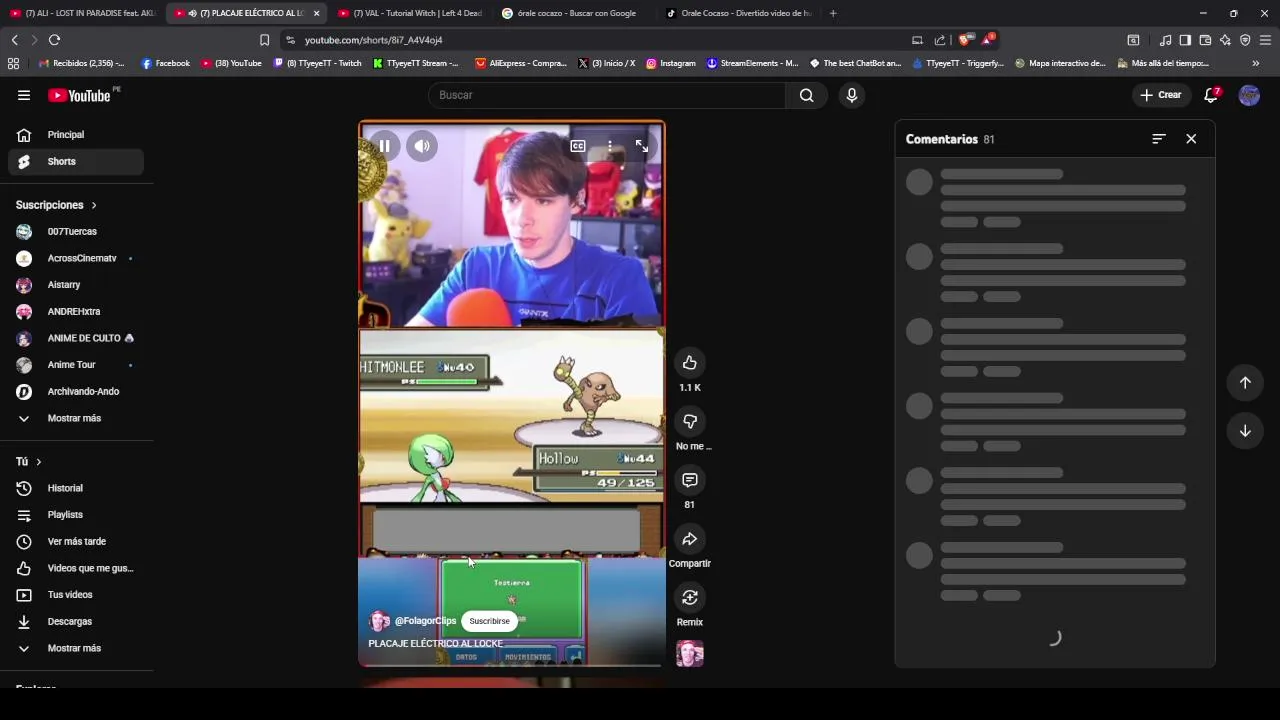Image resolution: width=1280 pixels, height=720 pixels.
Task: Open Ver más tarde
Action: [x=76, y=542]
